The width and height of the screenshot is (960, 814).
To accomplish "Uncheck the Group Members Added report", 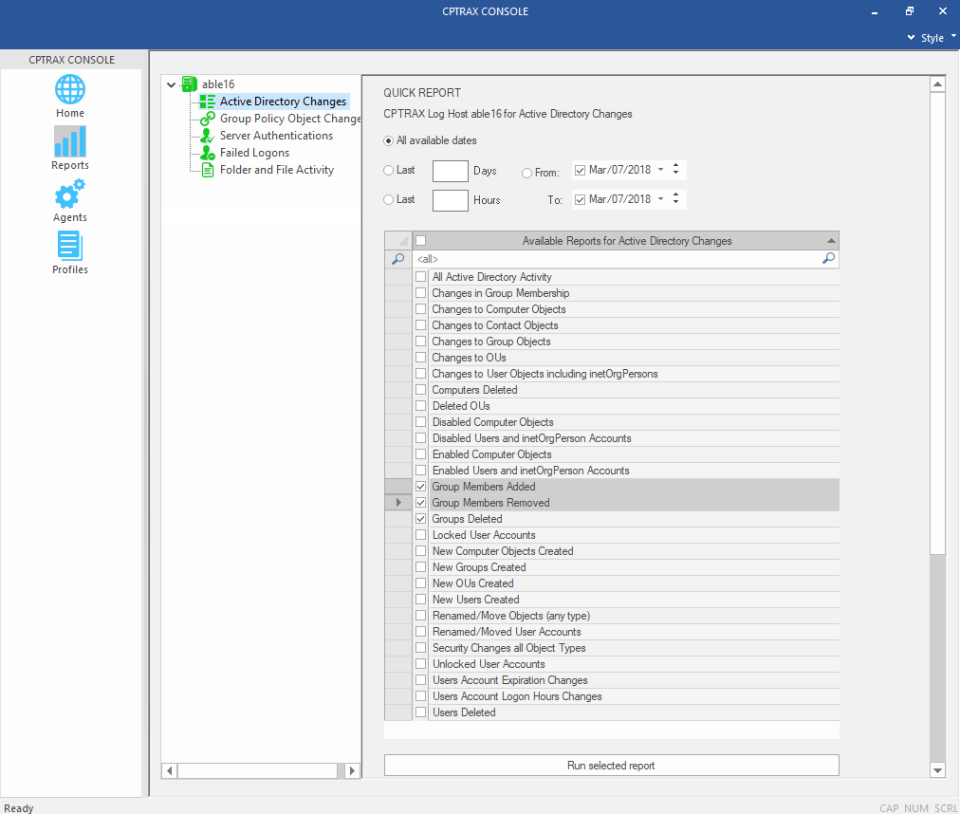I will click(x=420, y=486).
